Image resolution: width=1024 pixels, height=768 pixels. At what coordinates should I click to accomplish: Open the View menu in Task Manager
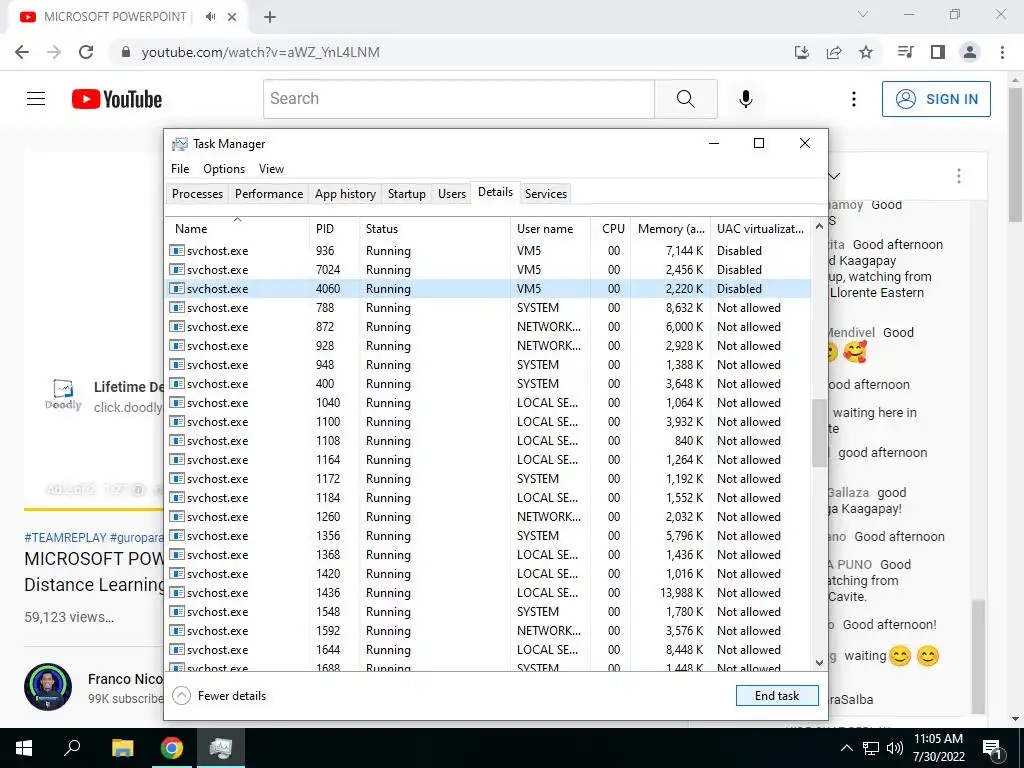[271, 168]
